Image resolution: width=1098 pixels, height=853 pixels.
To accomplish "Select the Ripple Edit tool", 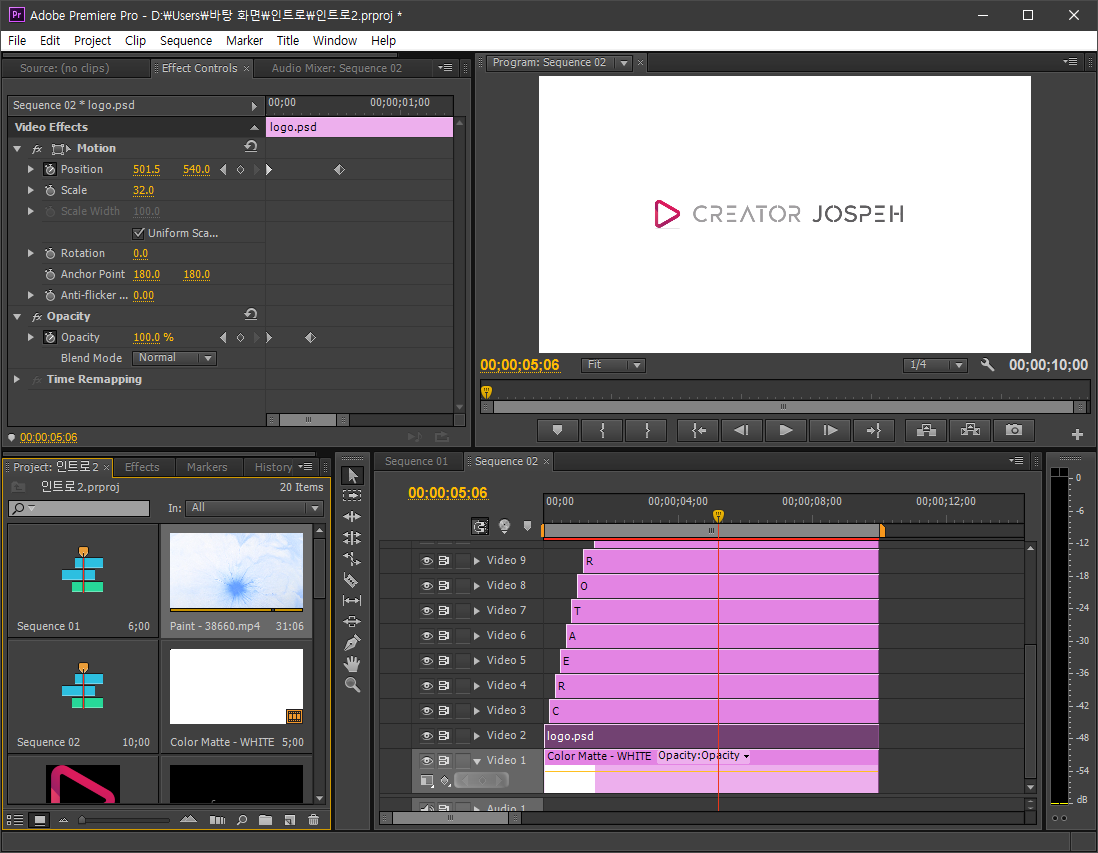I will [x=352, y=516].
